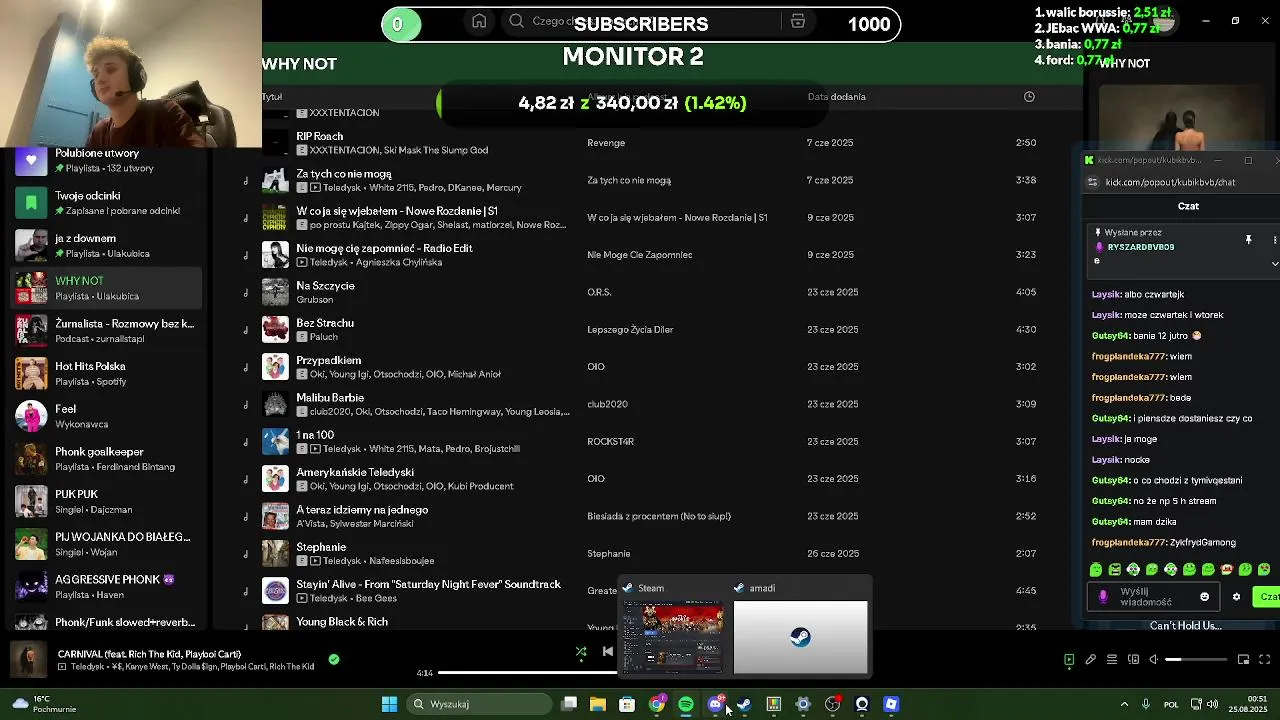Go to Spotify Home icon

pos(479,21)
